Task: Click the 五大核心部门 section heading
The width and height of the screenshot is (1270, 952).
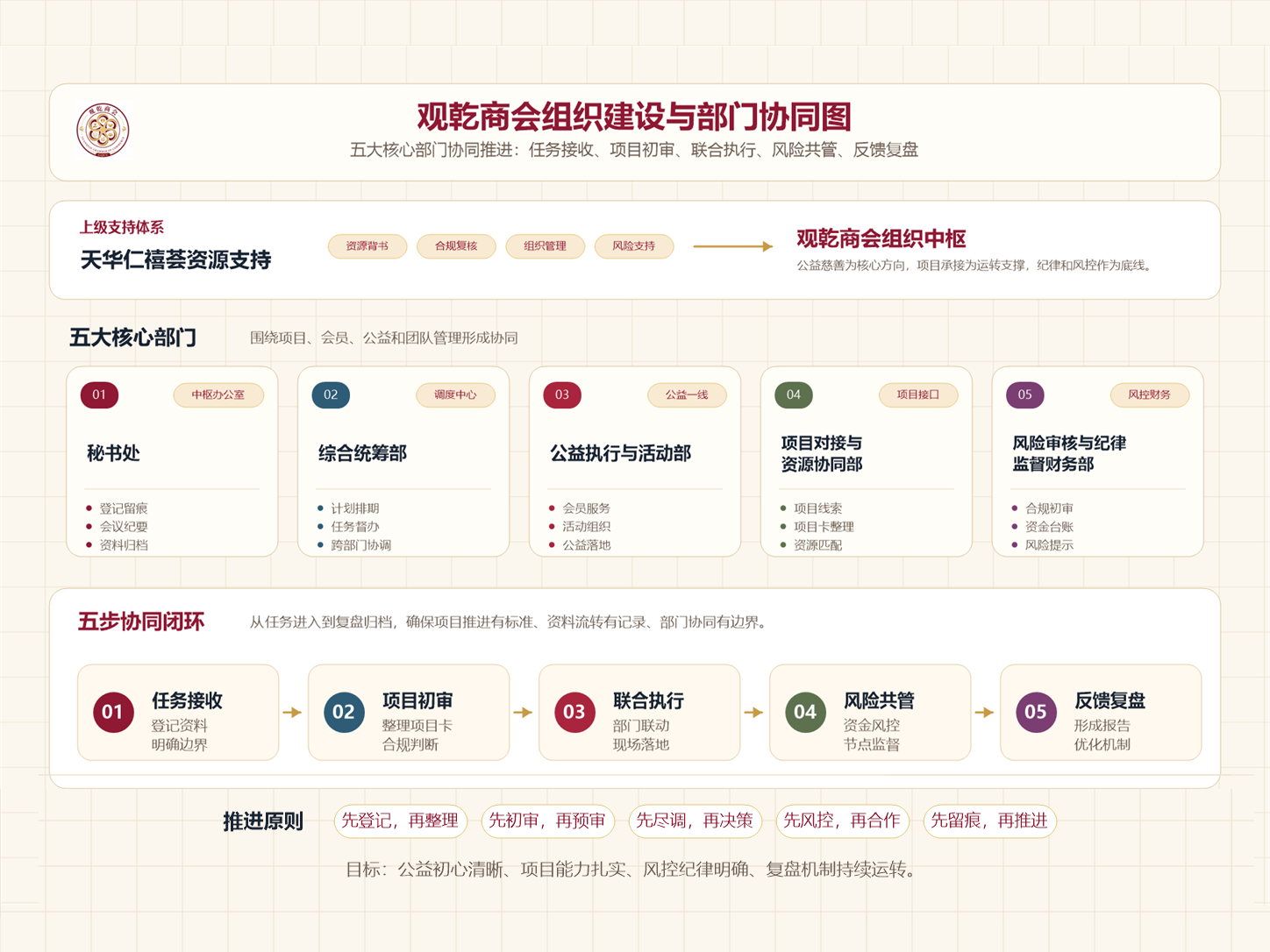Action: (x=132, y=337)
